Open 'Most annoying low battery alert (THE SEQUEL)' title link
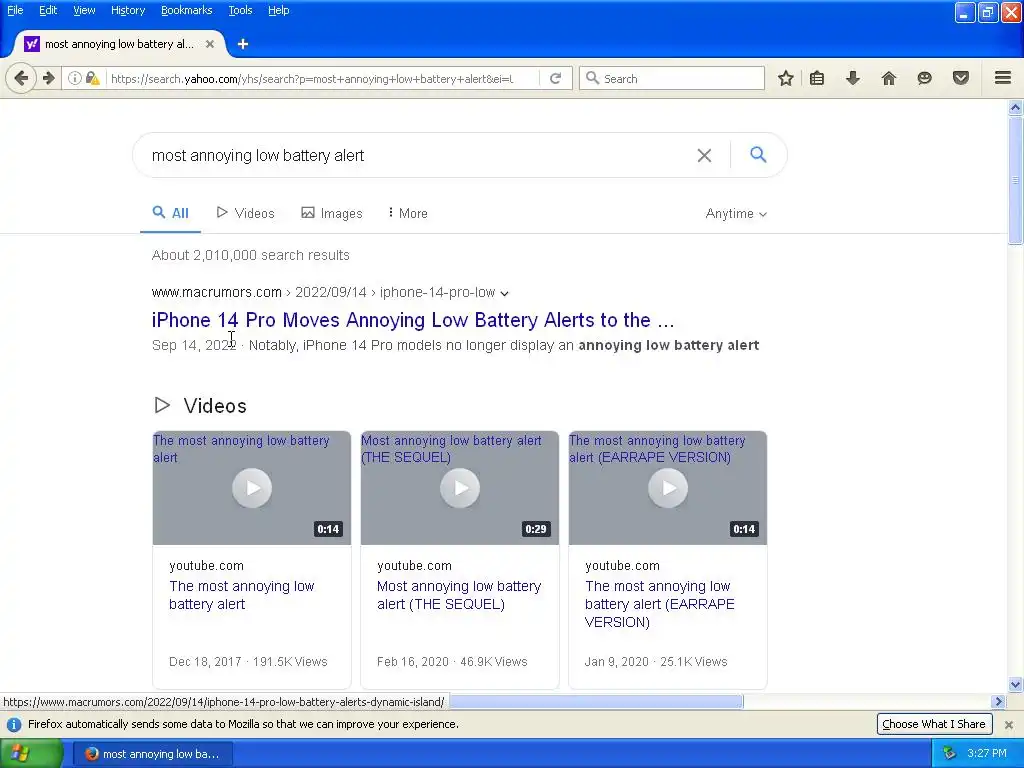The image size is (1024, 768). point(459,595)
